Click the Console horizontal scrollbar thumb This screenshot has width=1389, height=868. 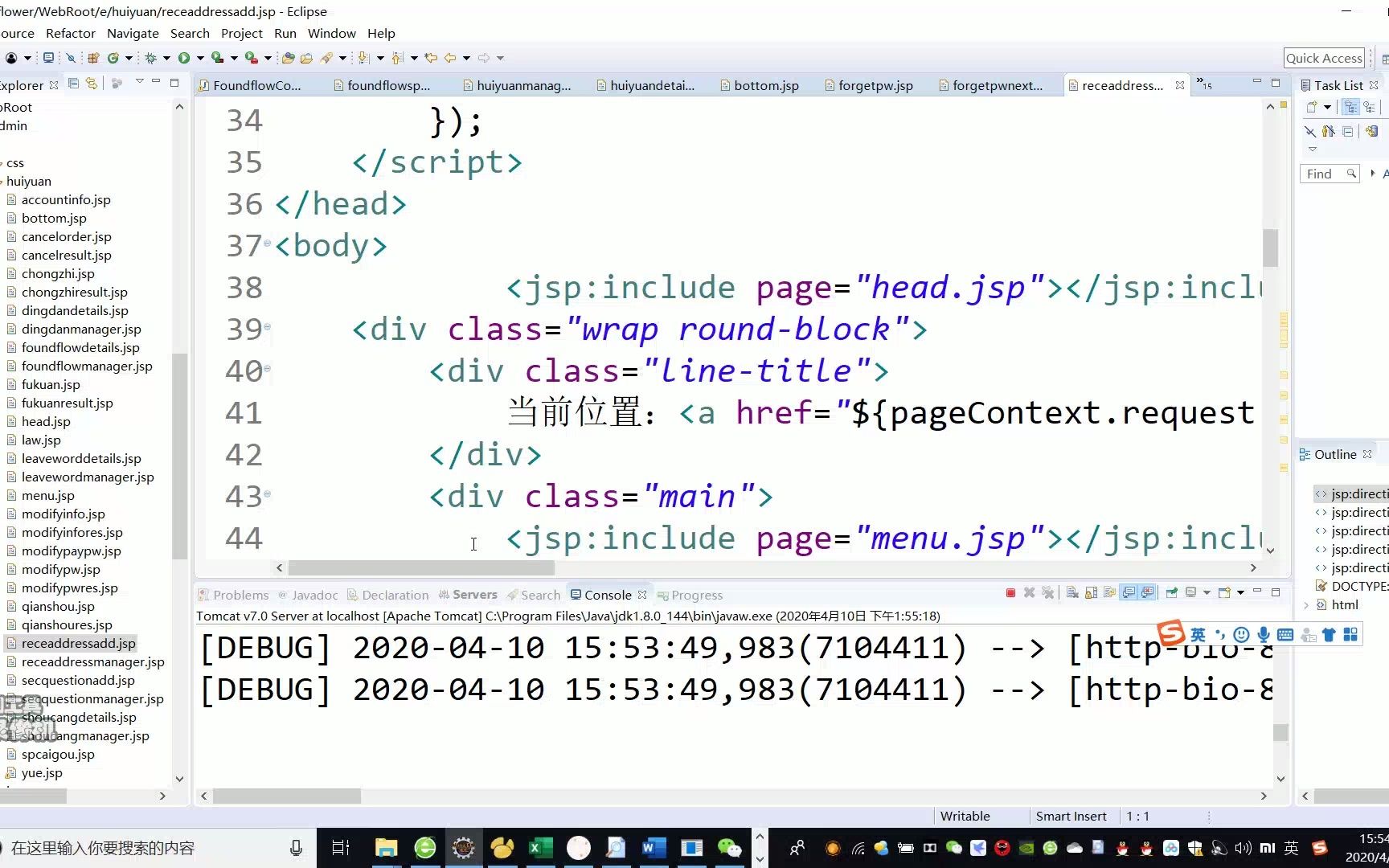(287, 796)
